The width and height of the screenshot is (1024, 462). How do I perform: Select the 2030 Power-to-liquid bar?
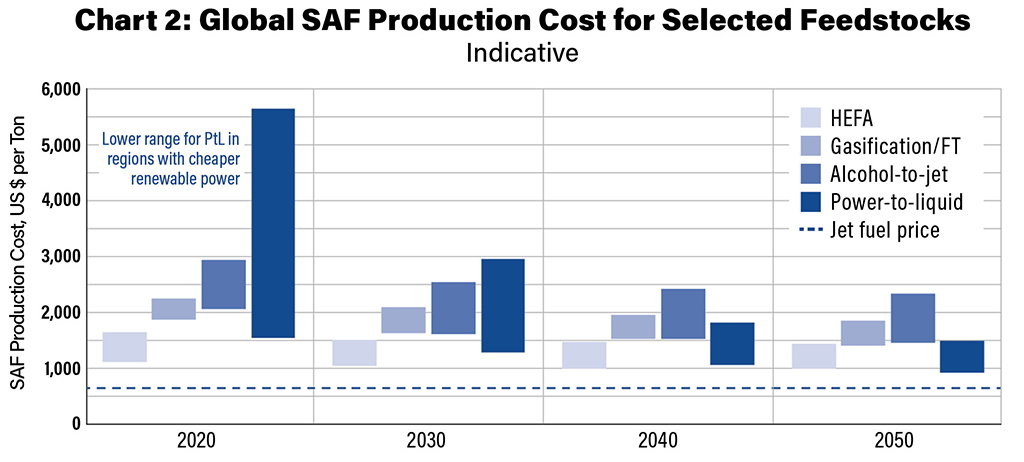502,305
